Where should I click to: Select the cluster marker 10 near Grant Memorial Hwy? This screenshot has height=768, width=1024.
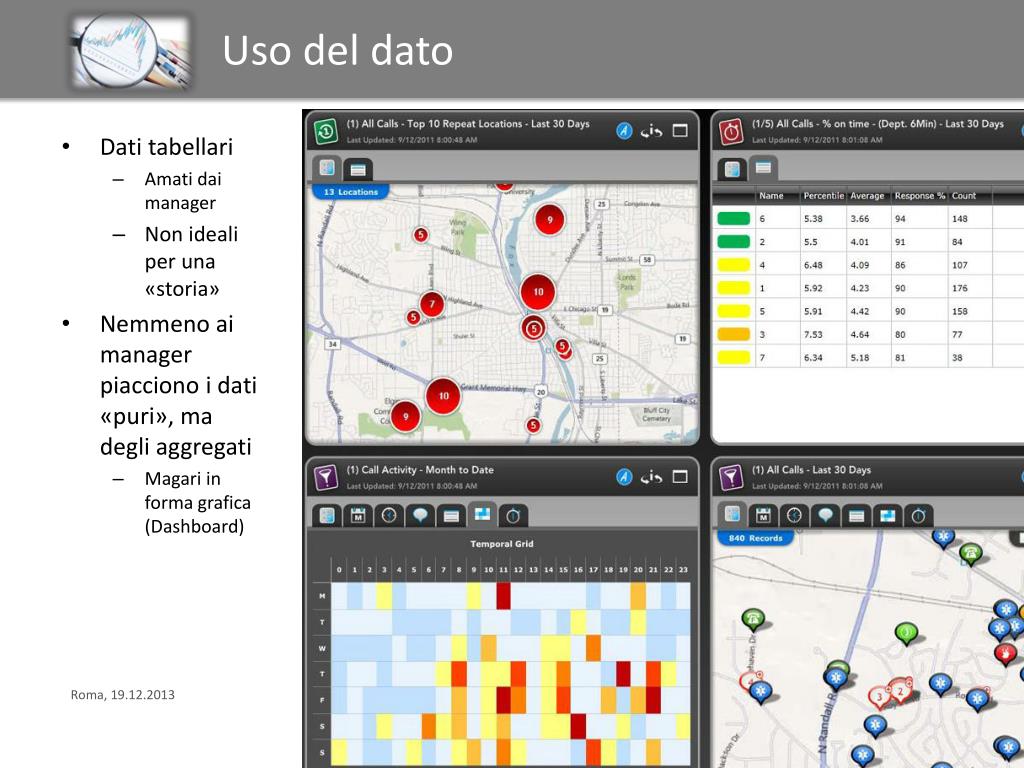point(443,396)
